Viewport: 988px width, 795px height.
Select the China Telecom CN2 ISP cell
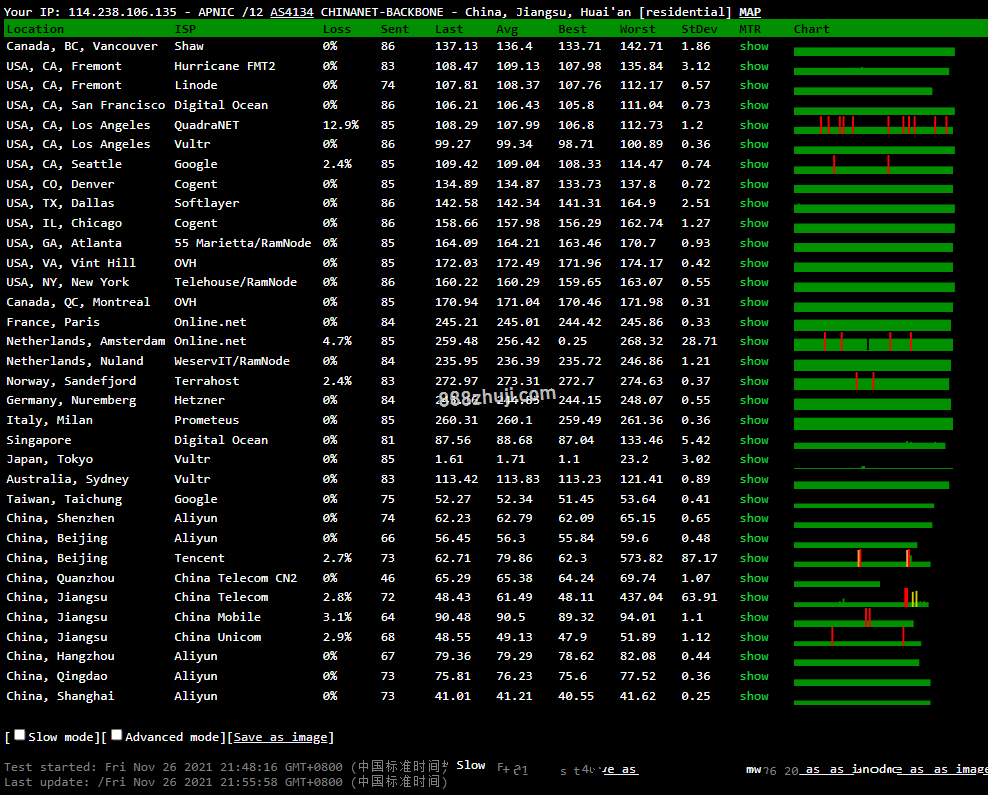[x=236, y=578]
